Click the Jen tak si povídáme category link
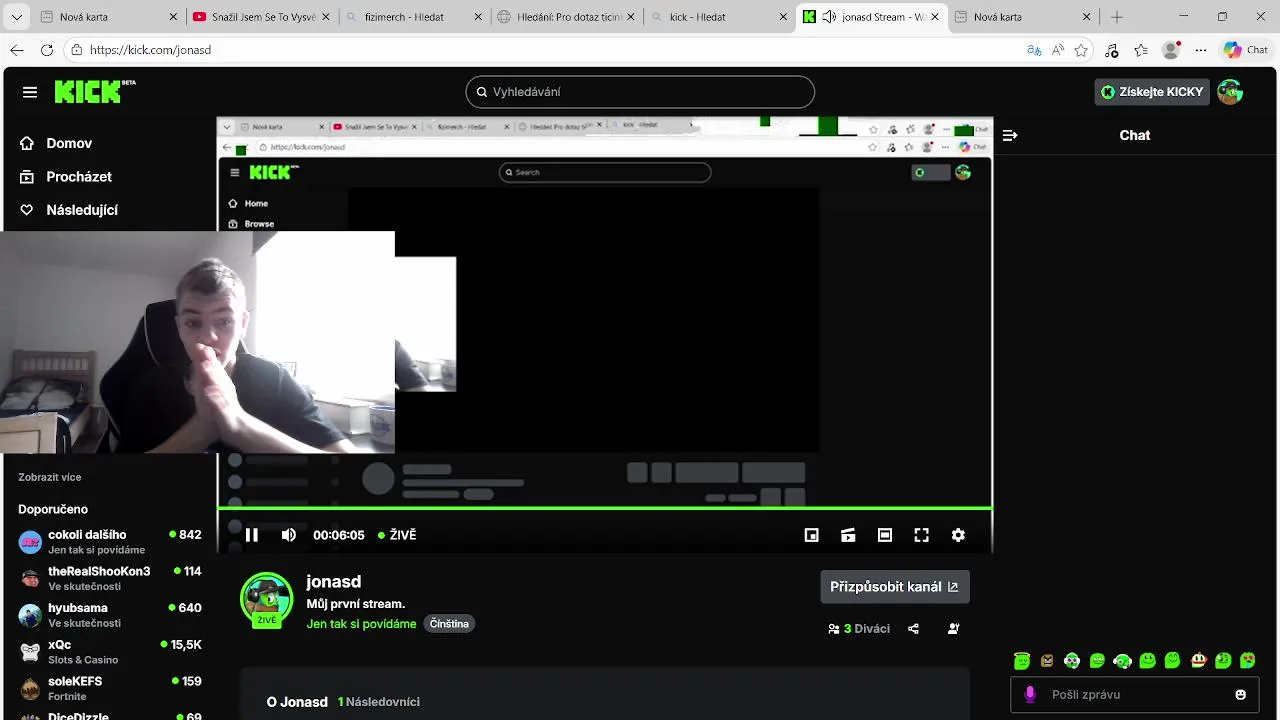Image resolution: width=1280 pixels, height=720 pixels. [x=361, y=624]
